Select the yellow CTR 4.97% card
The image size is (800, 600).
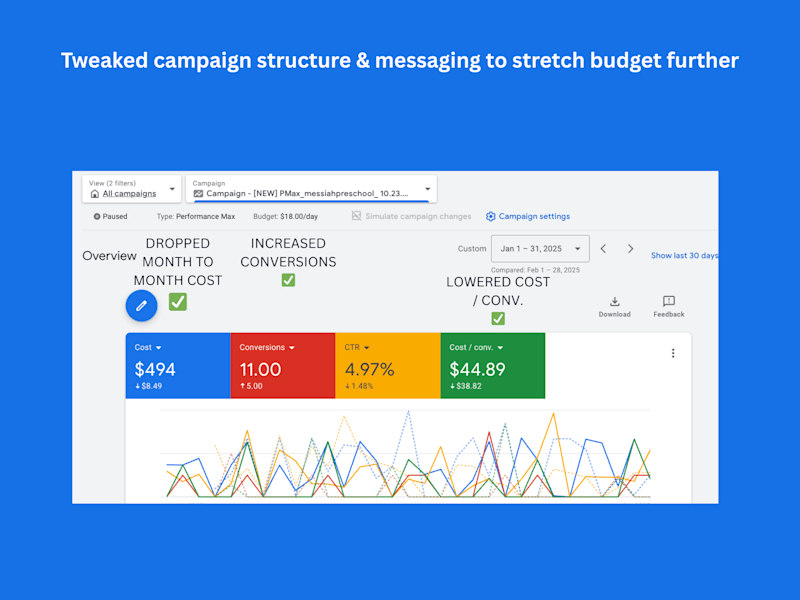pyautogui.click(x=388, y=366)
